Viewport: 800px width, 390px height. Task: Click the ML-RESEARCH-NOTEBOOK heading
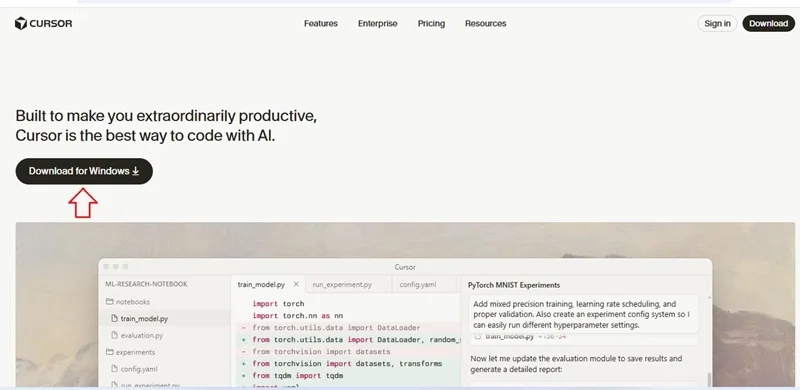(x=146, y=284)
